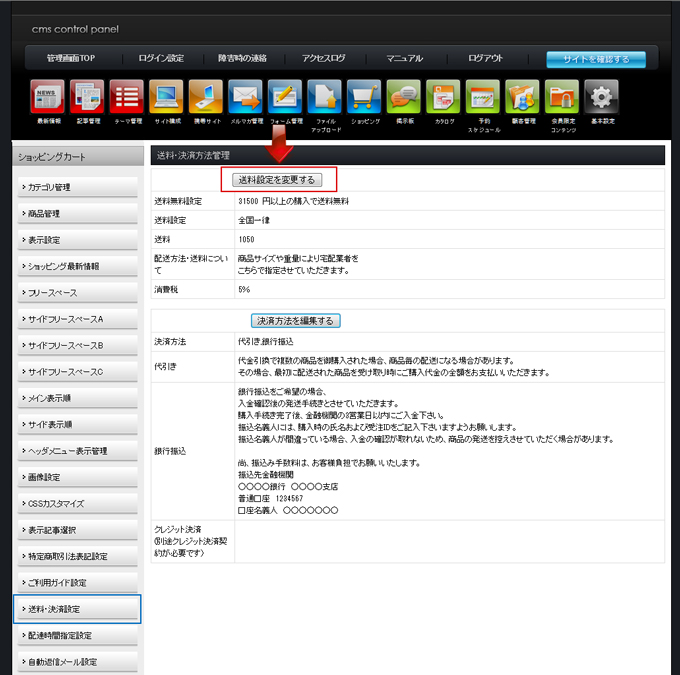The width and height of the screenshot is (680, 675).
Task: Open the 予約スケジュール schedule icon
Action: pos(483,98)
